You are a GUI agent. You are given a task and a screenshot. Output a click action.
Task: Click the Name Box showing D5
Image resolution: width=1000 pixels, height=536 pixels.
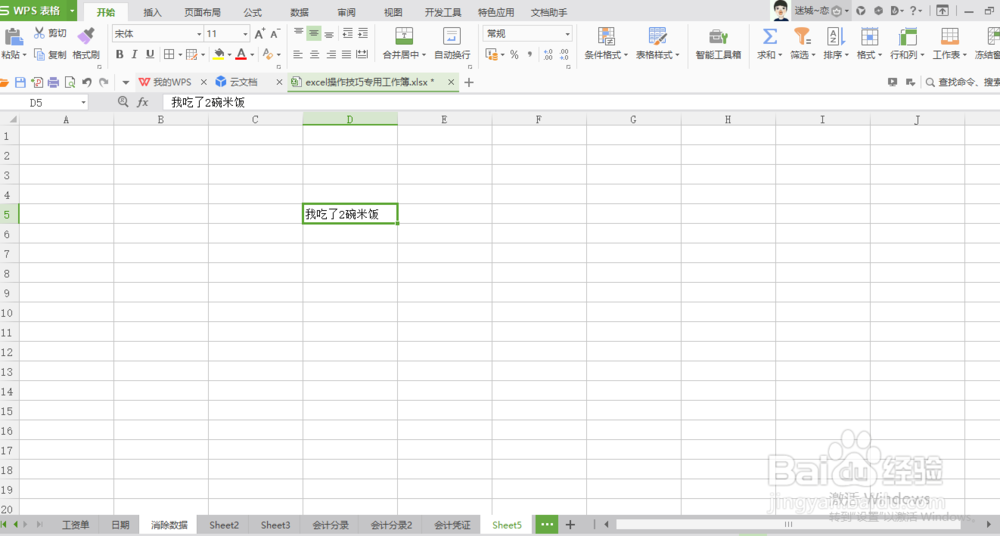tap(43, 102)
